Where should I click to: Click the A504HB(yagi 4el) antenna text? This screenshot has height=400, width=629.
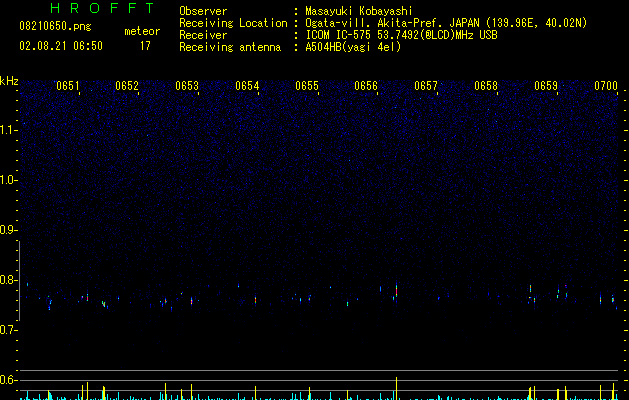click(353, 47)
